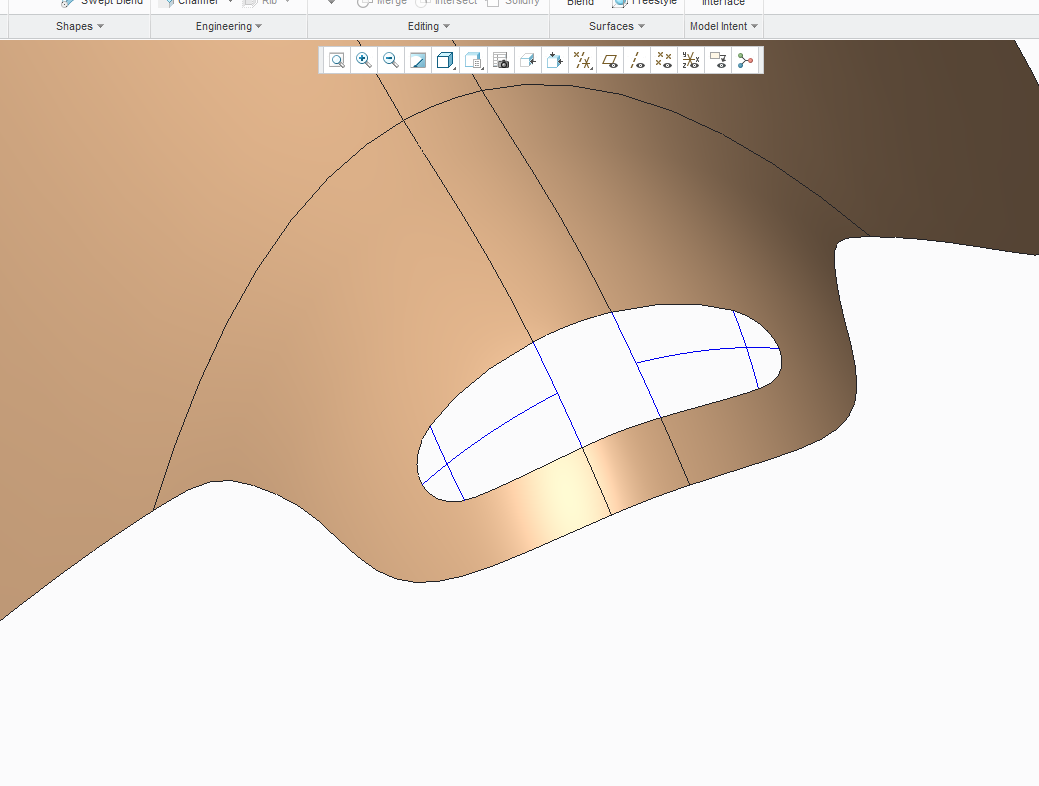This screenshot has height=786, width=1039.
Task: Click the Repaint screen icon
Action: [418, 60]
